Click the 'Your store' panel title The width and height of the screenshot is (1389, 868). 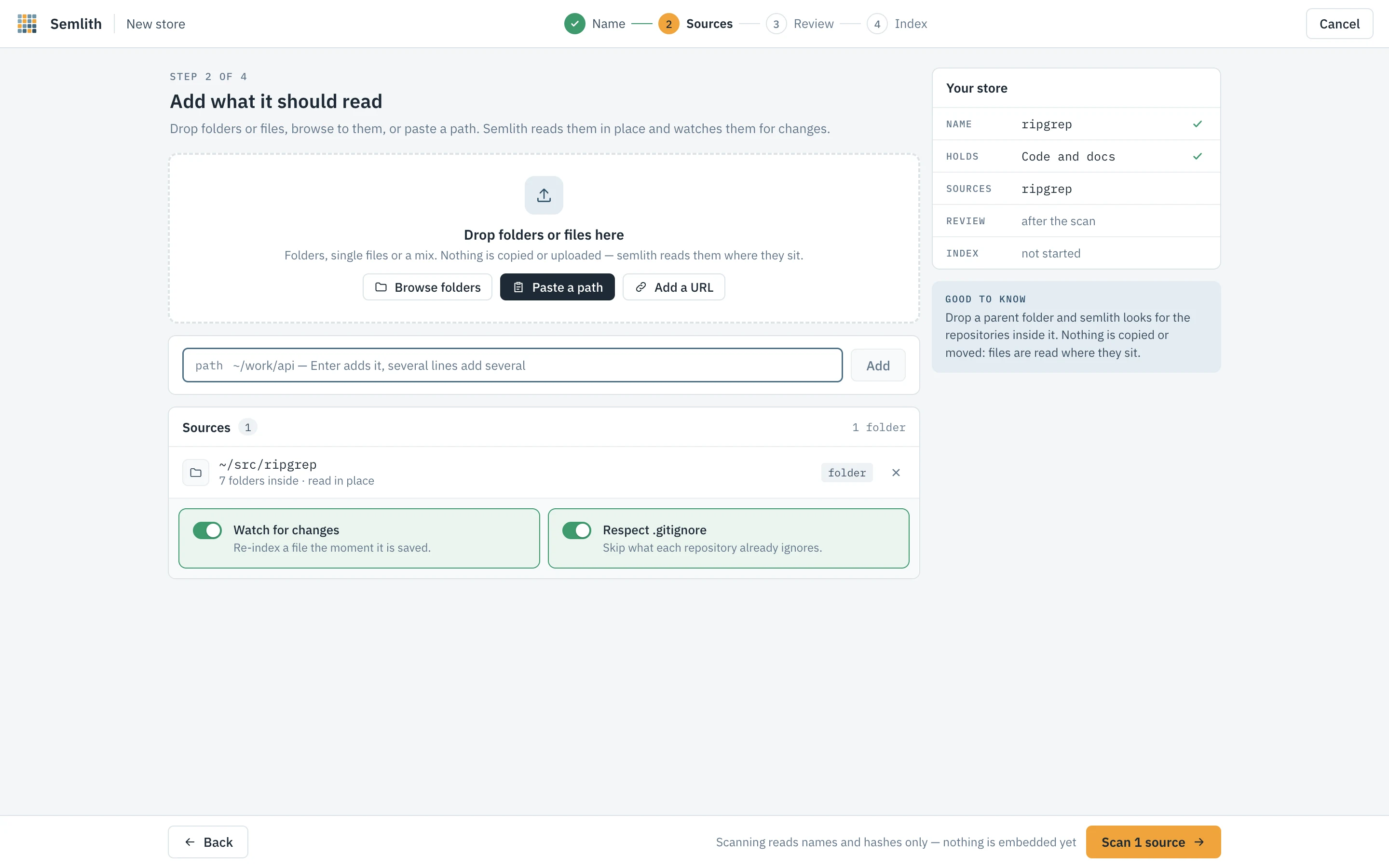976,88
